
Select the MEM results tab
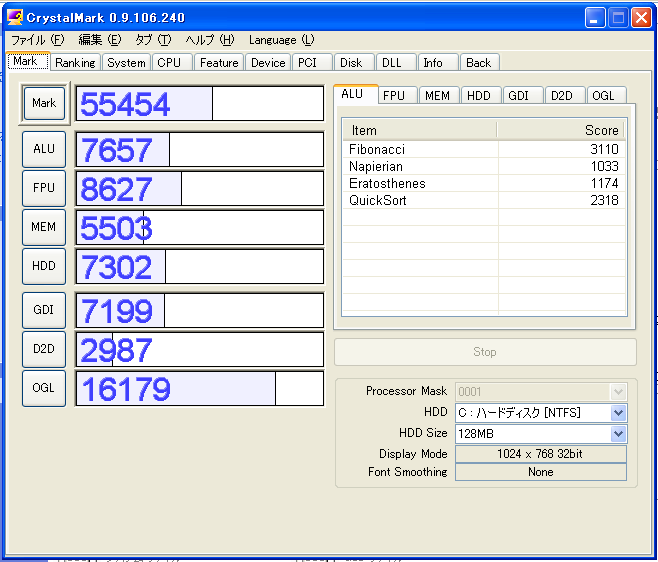439,95
